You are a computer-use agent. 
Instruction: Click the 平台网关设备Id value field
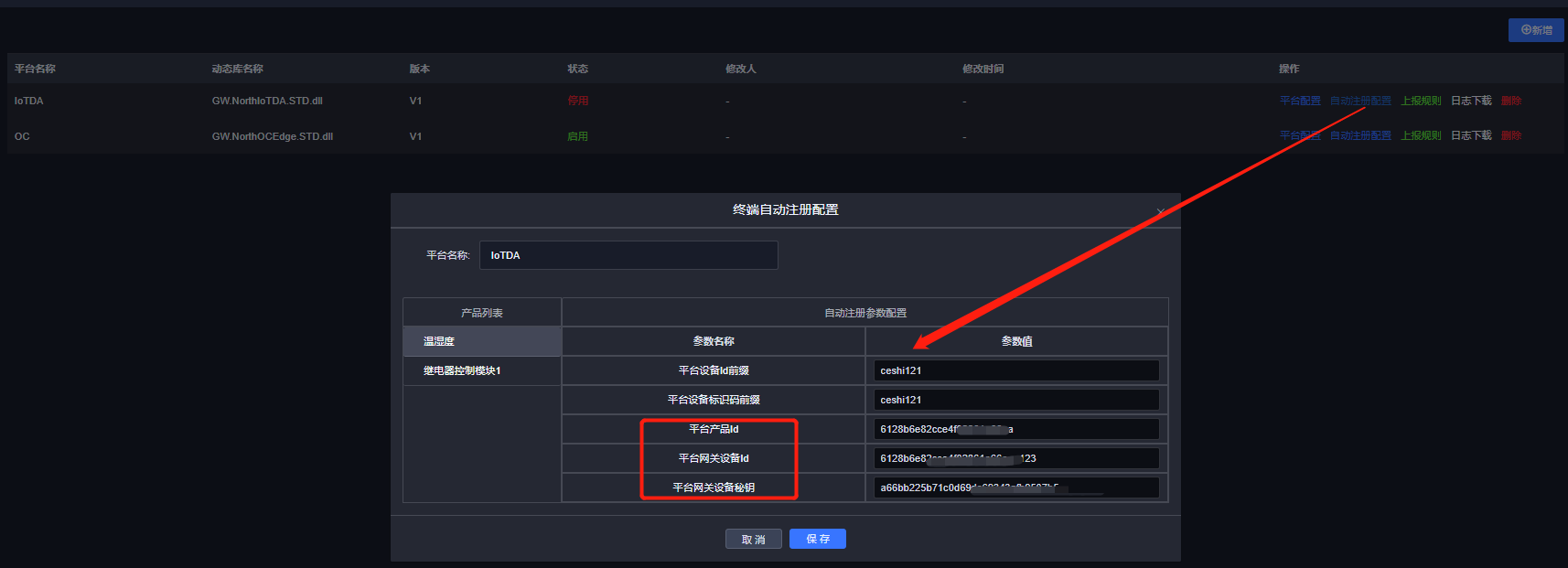pyautogui.click(x=1016, y=458)
